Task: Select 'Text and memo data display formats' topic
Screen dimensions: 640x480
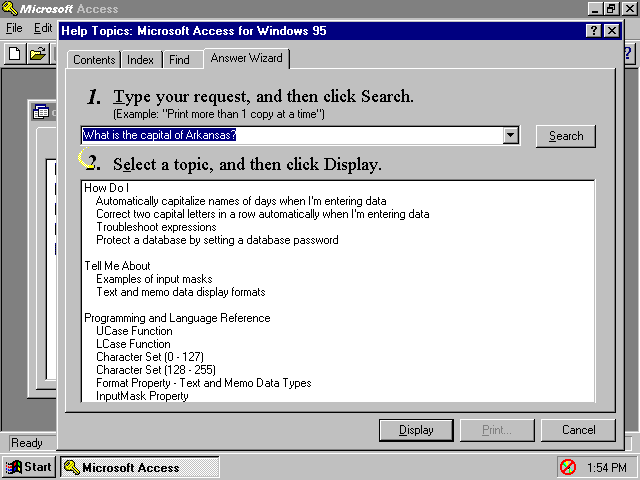Action: 180,292
